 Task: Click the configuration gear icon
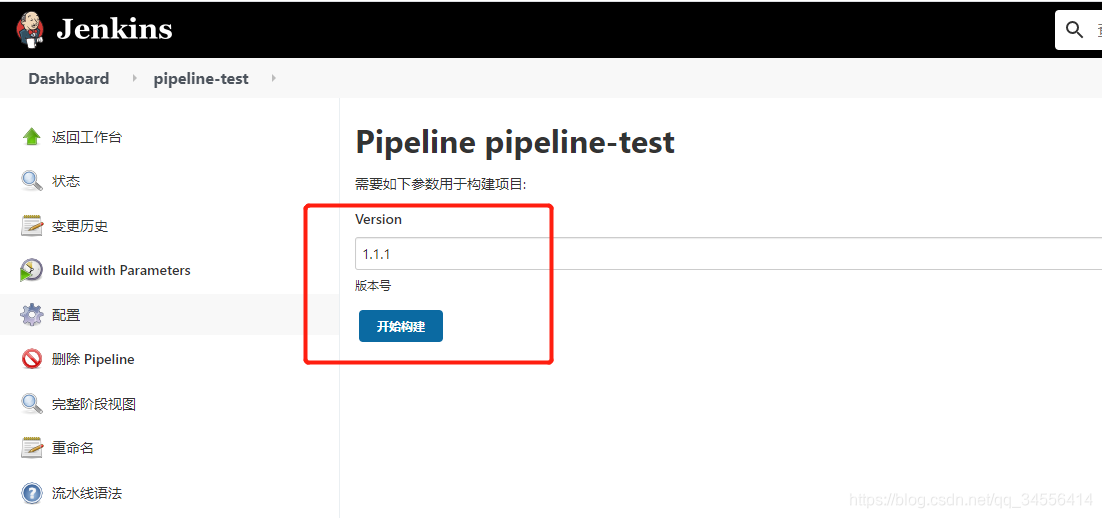coord(32,315)
